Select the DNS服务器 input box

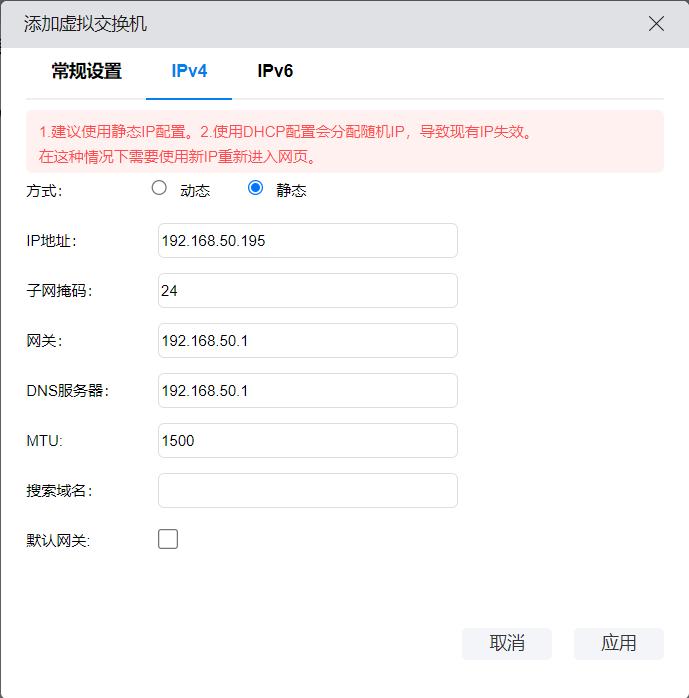pos(307,391)
